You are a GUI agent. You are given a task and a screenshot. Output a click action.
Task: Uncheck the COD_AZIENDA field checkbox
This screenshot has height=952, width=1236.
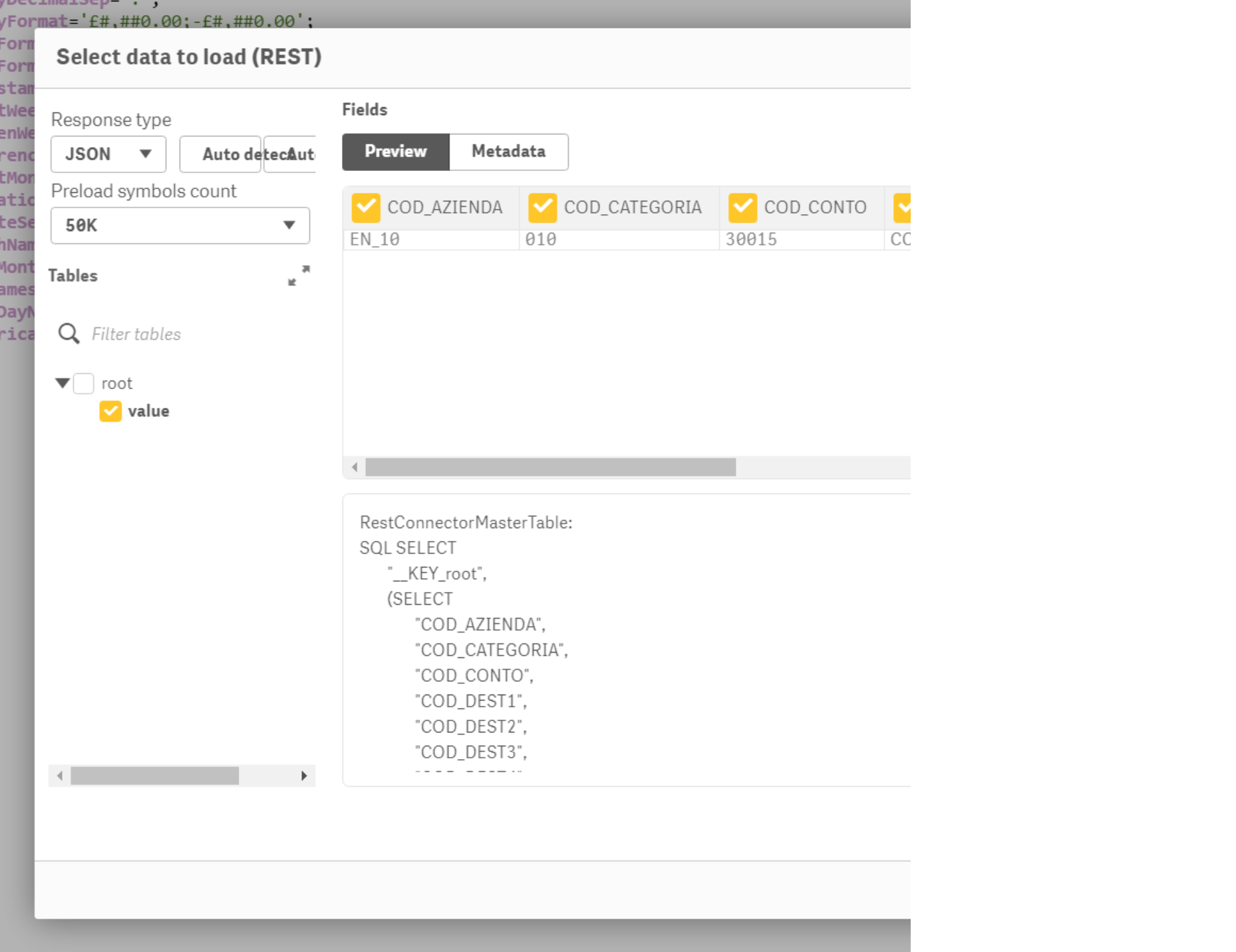(366, 208)
